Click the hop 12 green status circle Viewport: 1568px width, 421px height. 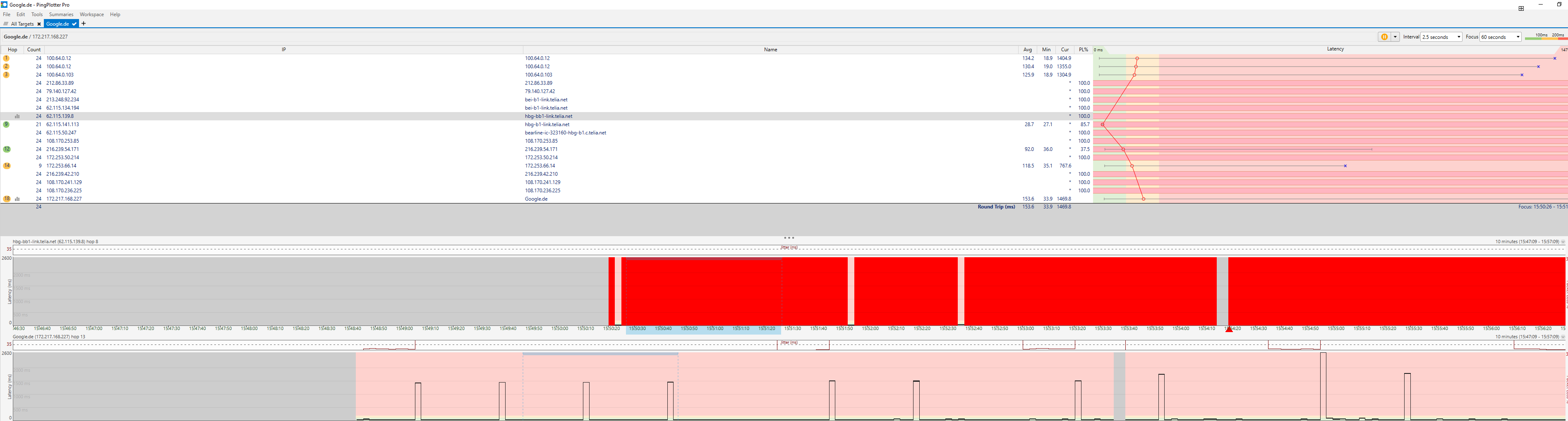7,149
